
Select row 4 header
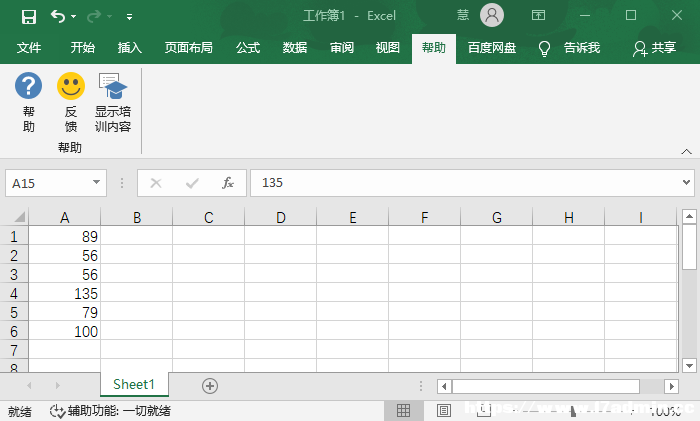coord(14,293)
